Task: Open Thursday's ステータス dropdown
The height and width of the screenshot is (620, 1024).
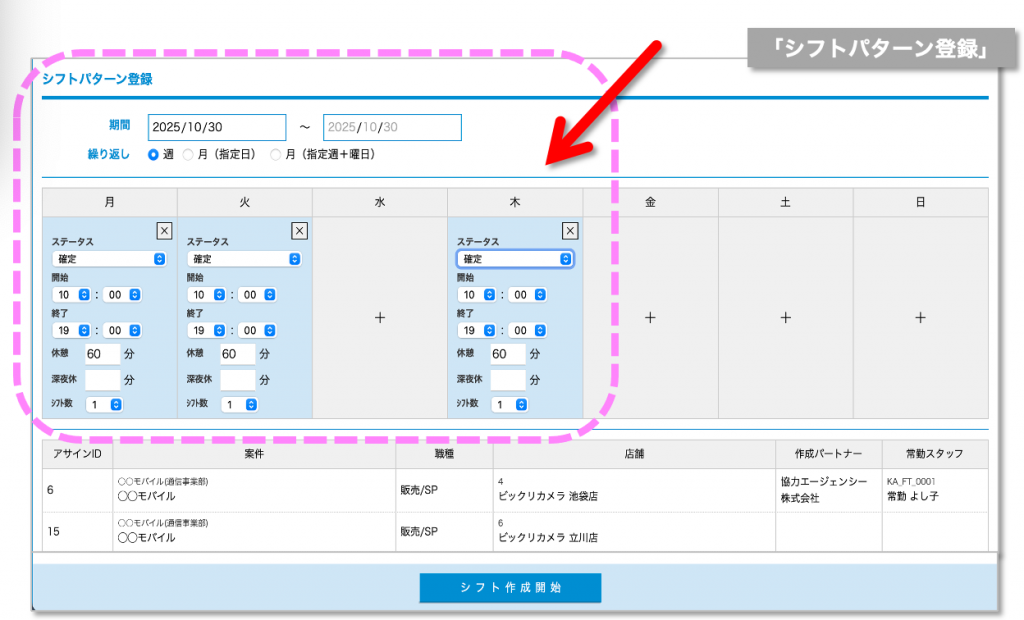Action: pos(515,259)
